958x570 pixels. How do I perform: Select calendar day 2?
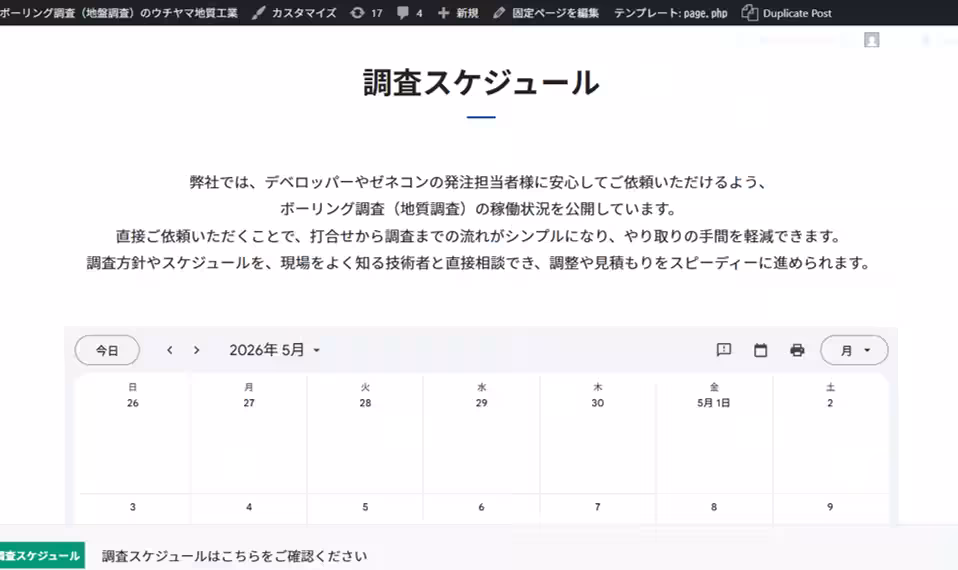(x=830, y=403)
